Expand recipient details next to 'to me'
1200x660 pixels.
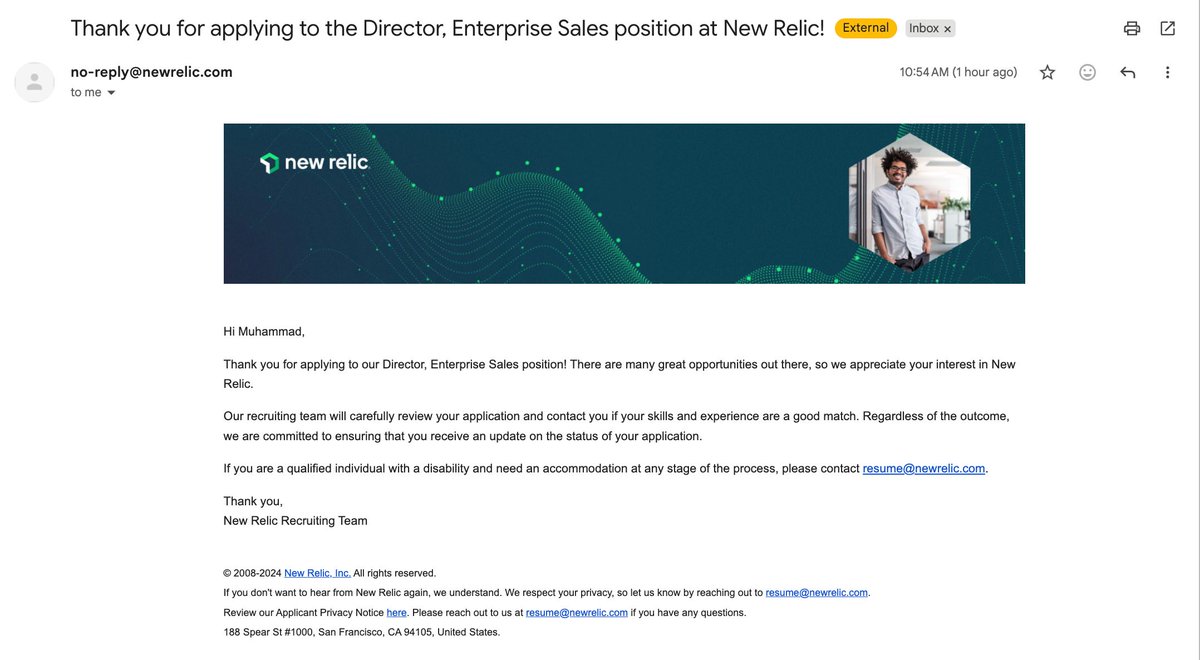pyautogui.click(x=111, y=93)
